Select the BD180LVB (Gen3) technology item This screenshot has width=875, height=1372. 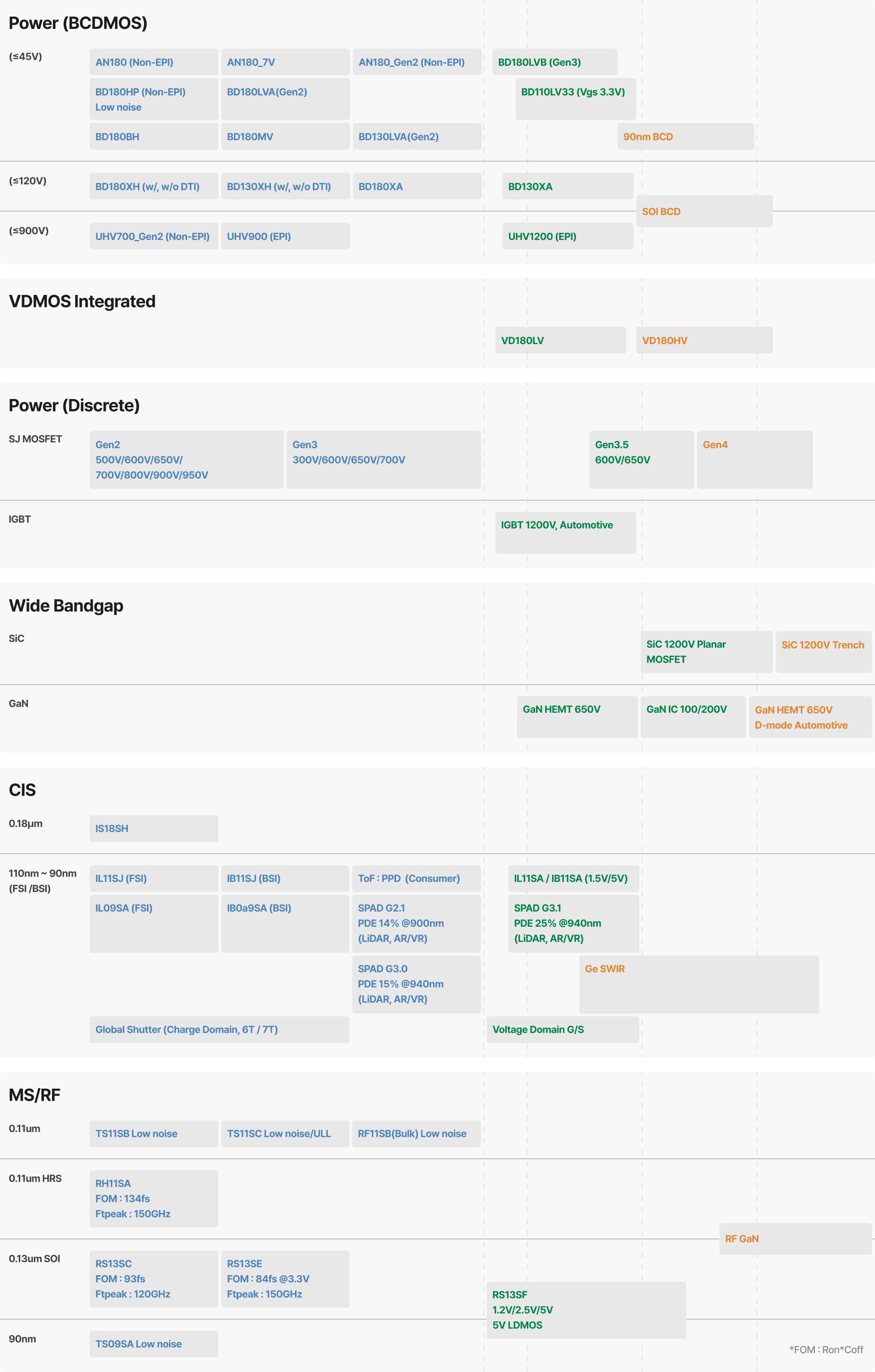tap(554, 62)
